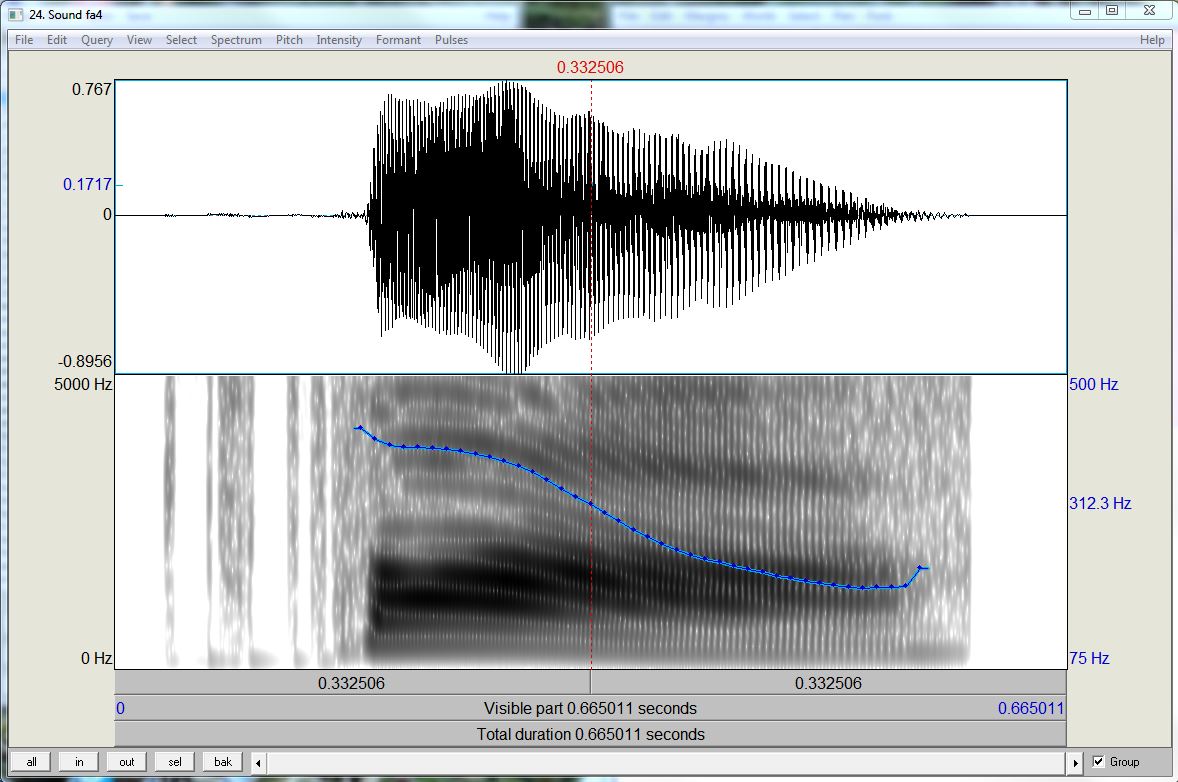Close the Sound fa4 window
Viewport: 1178px width, 782px height.
(1149, 11)
